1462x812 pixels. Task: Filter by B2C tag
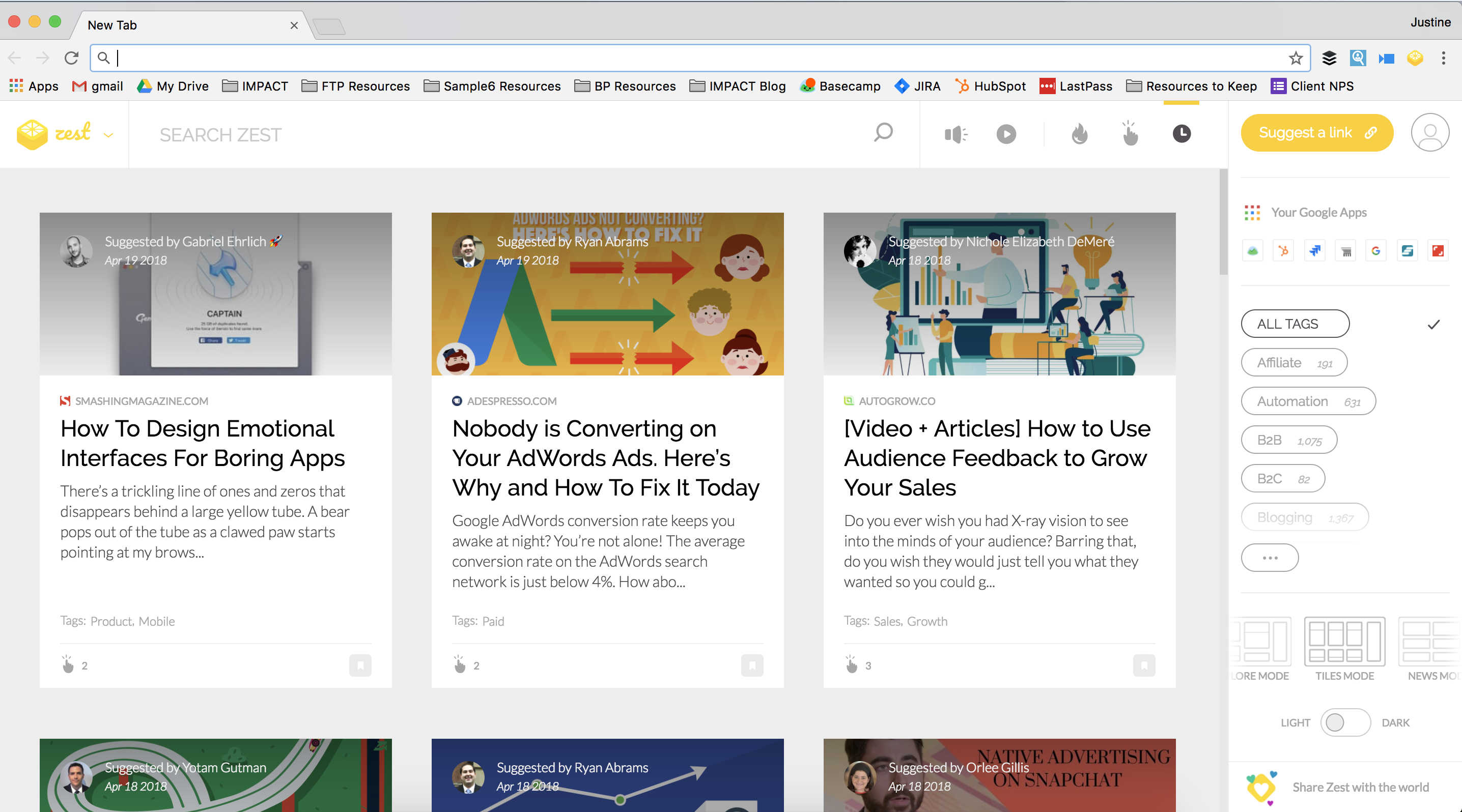(x=1283, y=478)
